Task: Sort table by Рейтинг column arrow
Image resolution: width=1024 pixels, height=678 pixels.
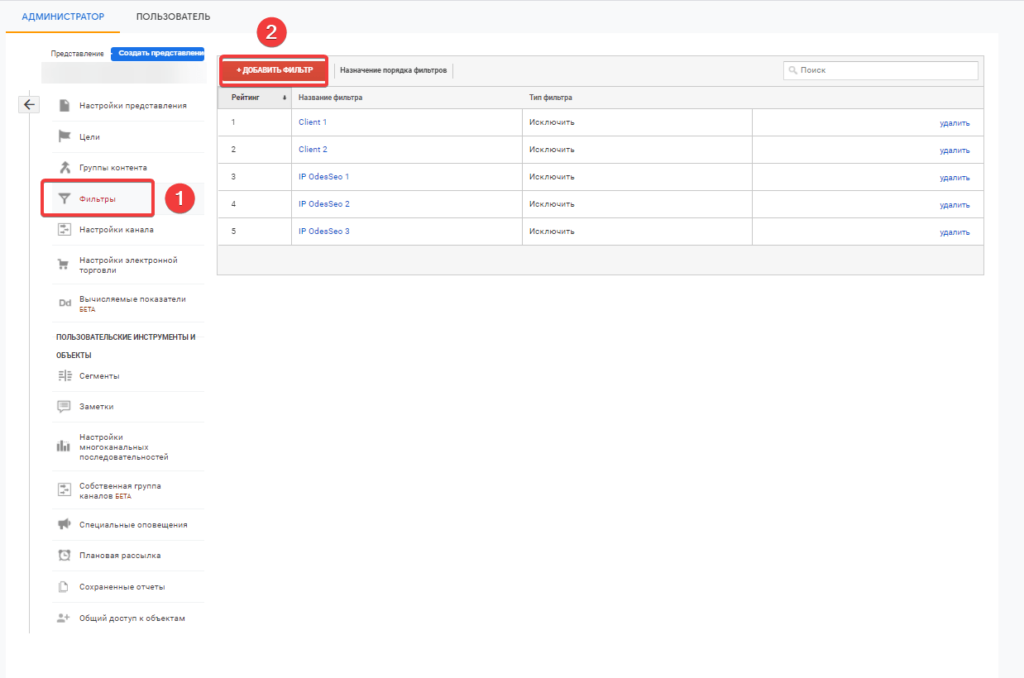Action: click(285, 98)
